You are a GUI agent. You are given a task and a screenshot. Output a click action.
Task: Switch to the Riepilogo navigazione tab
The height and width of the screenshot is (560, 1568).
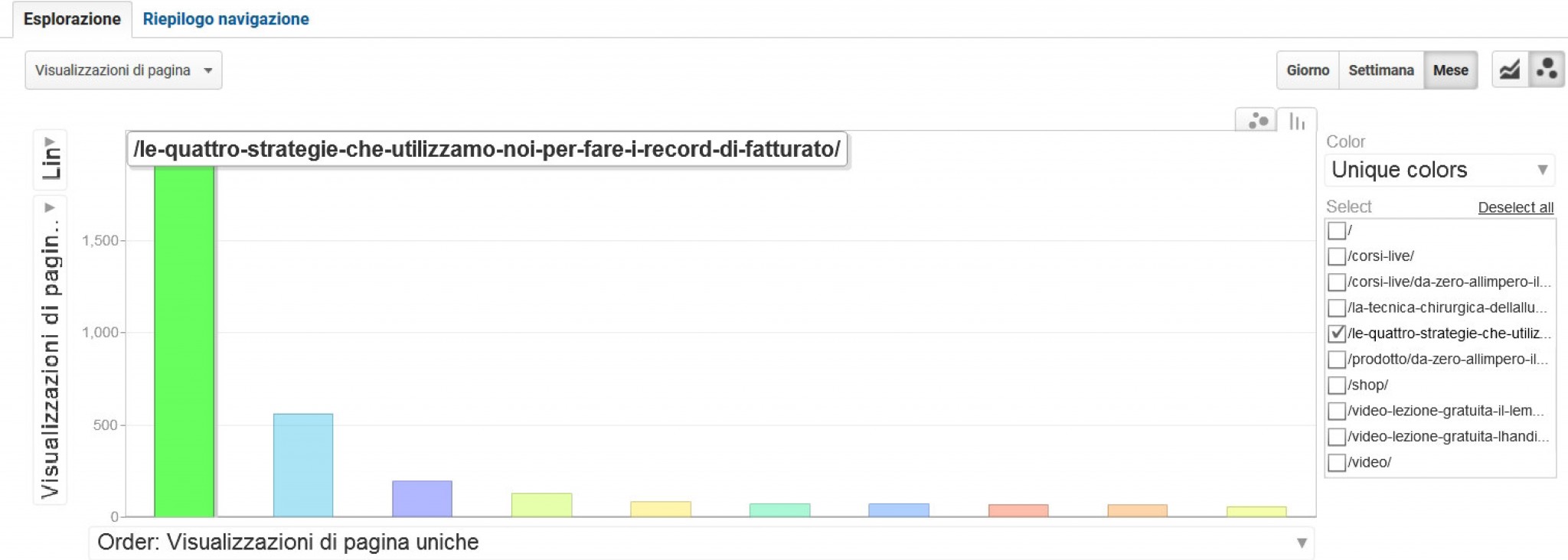pyautogui.click(x=226, y=19)
